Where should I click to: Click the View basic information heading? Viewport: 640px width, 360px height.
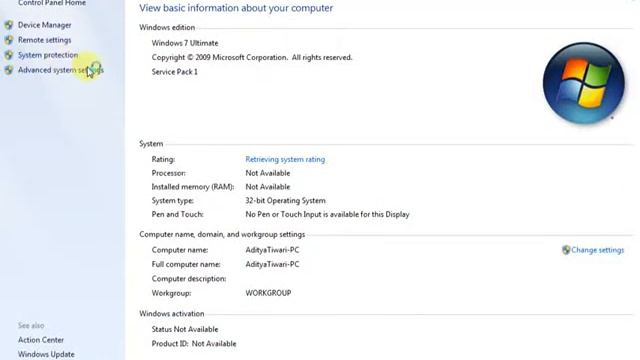pos(236,8)
